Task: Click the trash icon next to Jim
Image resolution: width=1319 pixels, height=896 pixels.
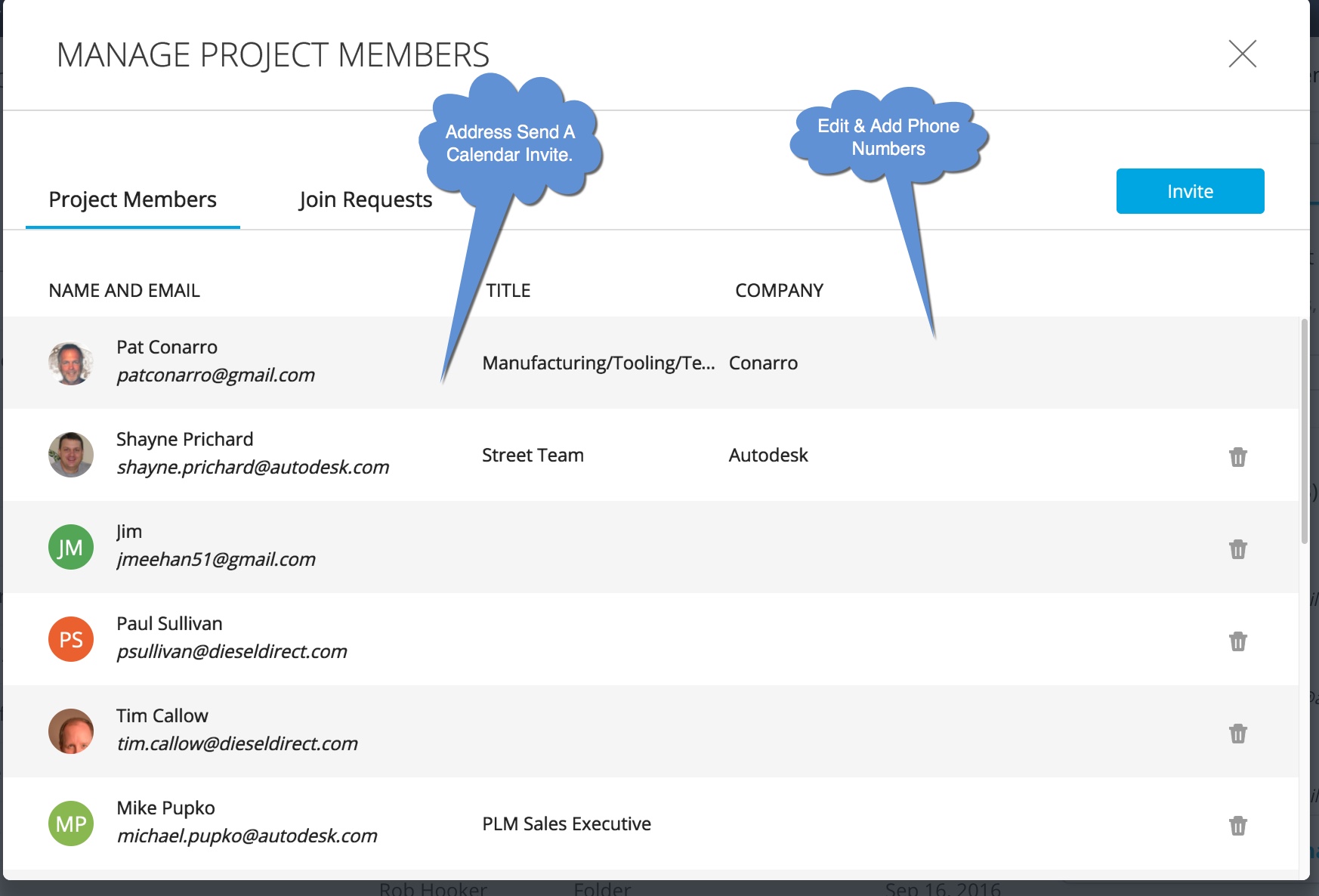Action: (1237, 548)
